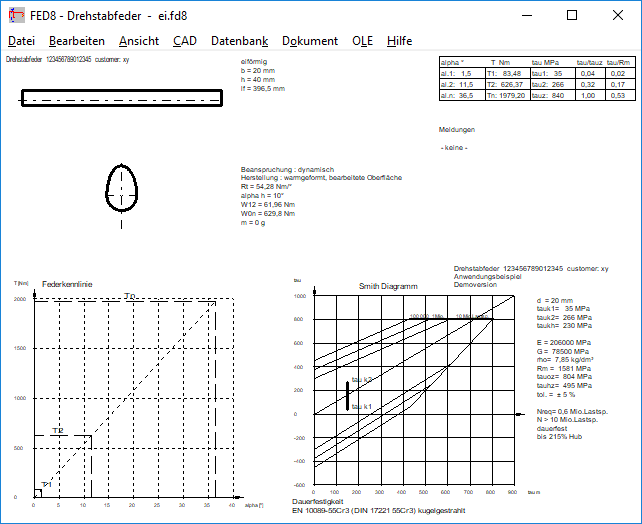Open the Bearbeiten menu
Screen dimensions: 642x524
tap(77, 41)
